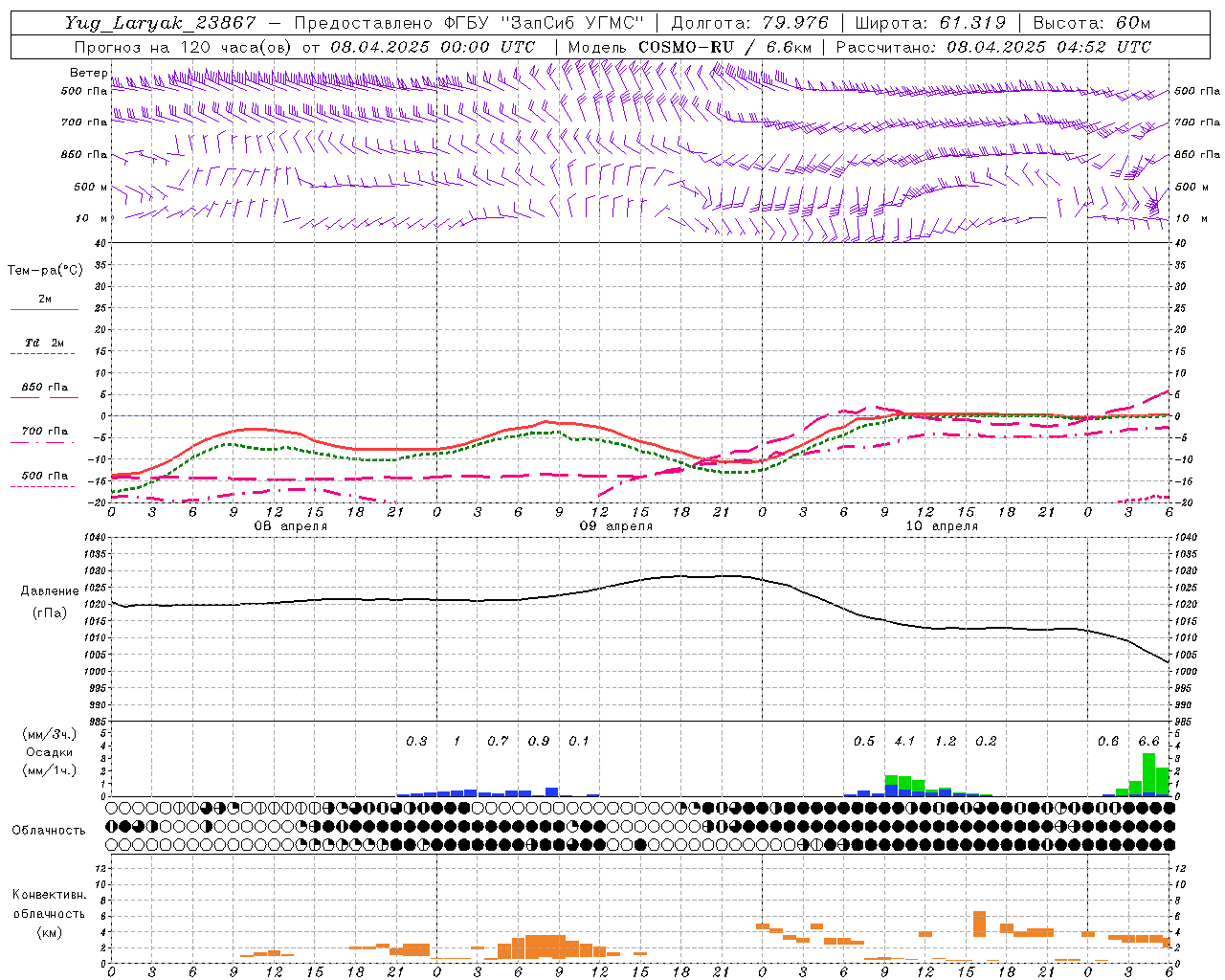Click the (мм/3ч.) precipitation unit label
Screen dimensions: 1225x980
click(50, 734)
